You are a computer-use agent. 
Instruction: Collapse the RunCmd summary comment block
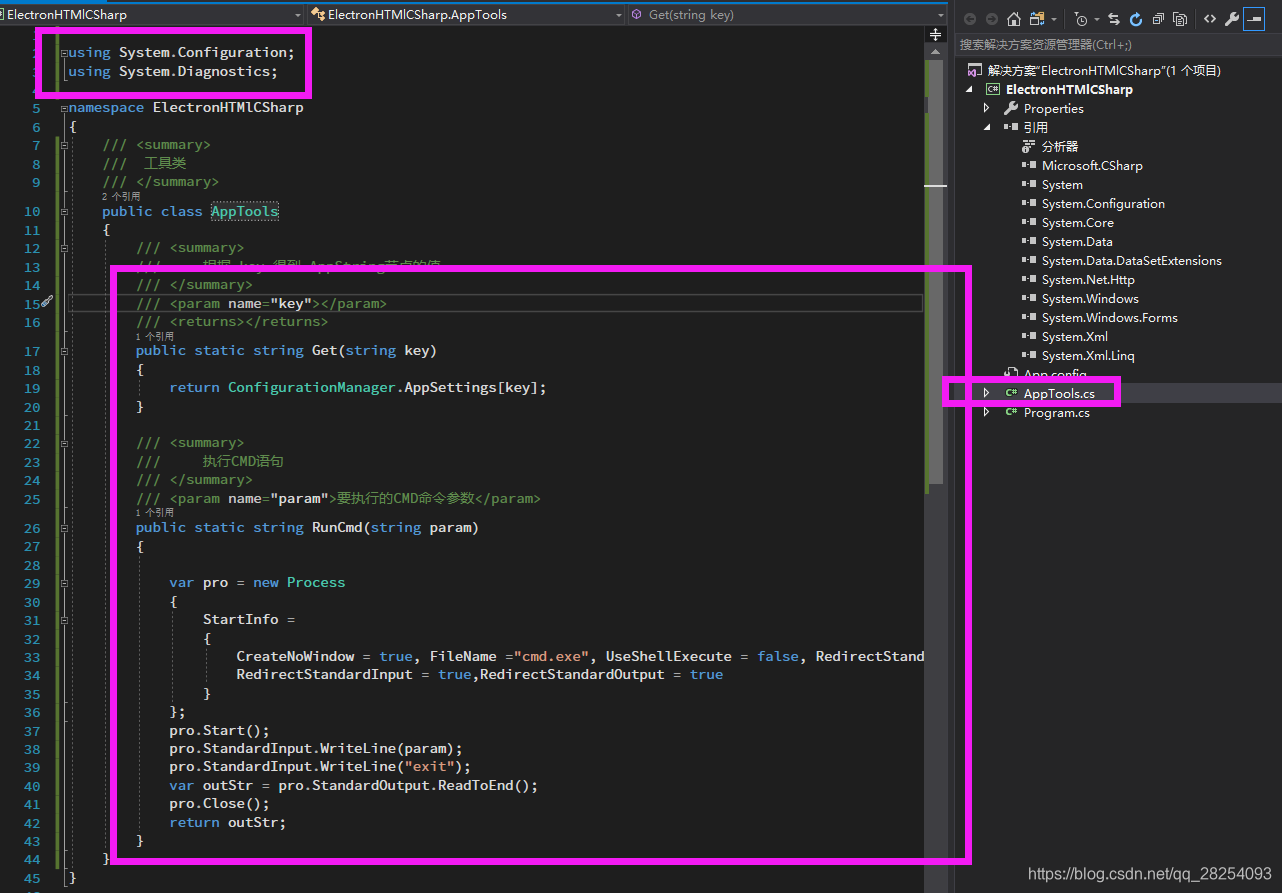(65, 443)
